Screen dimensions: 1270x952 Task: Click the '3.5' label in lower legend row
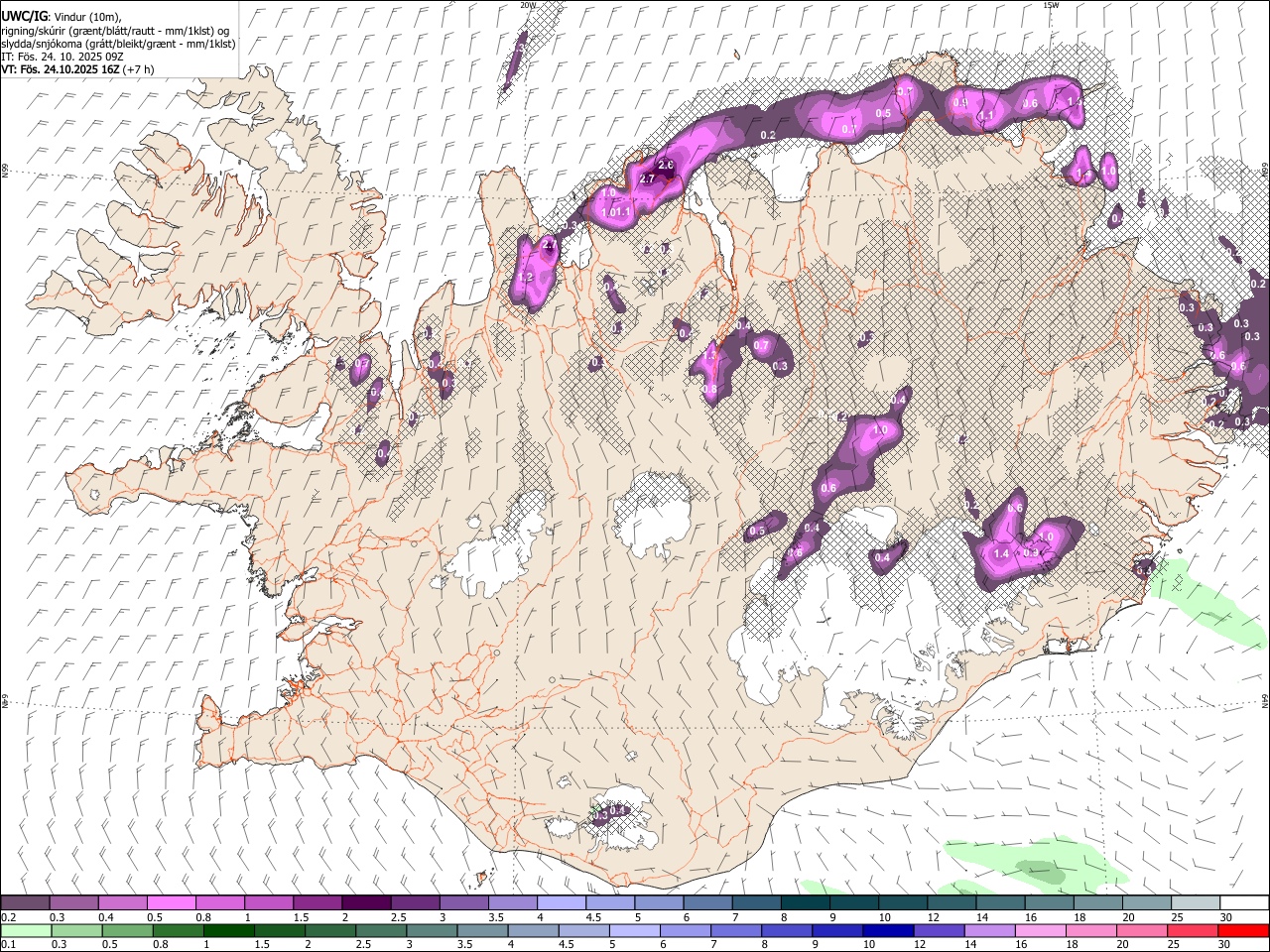tap(463, 945)
